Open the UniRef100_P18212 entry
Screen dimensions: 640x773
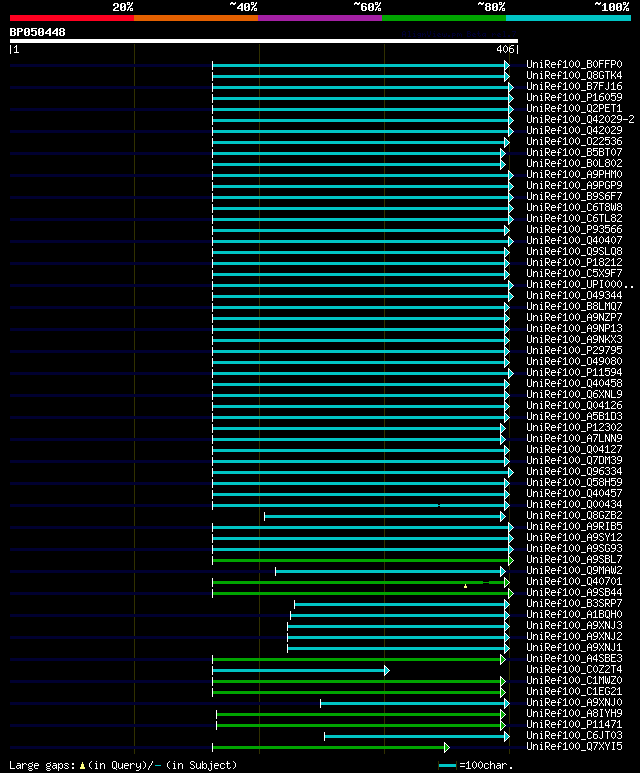tap(574, 263)
